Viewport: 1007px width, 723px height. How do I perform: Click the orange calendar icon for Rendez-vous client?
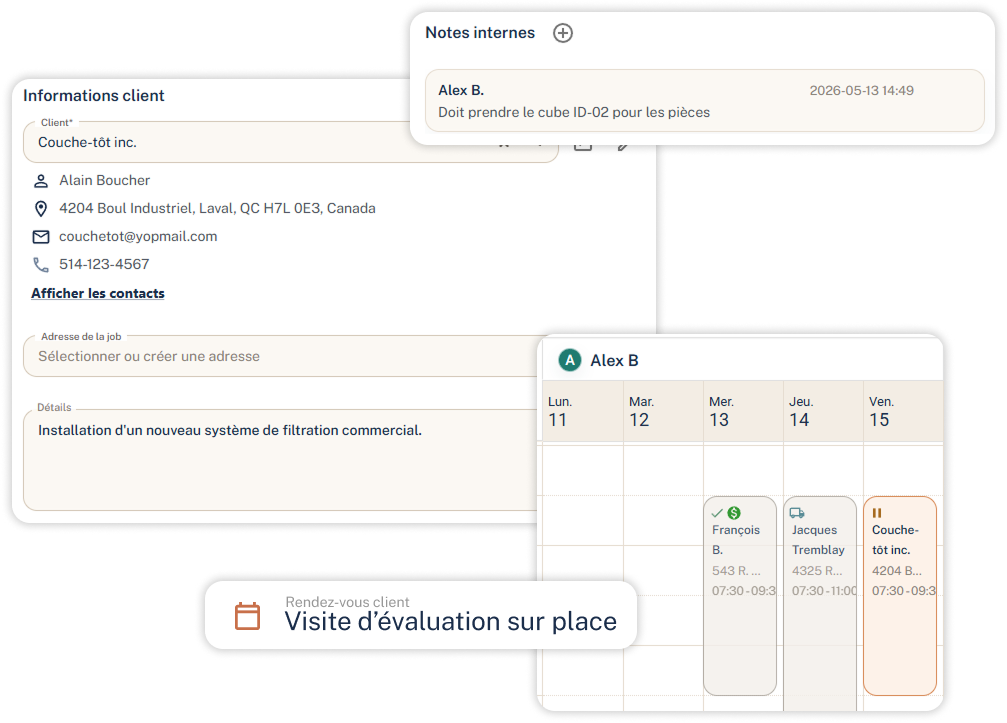click(x=247, y=616)
